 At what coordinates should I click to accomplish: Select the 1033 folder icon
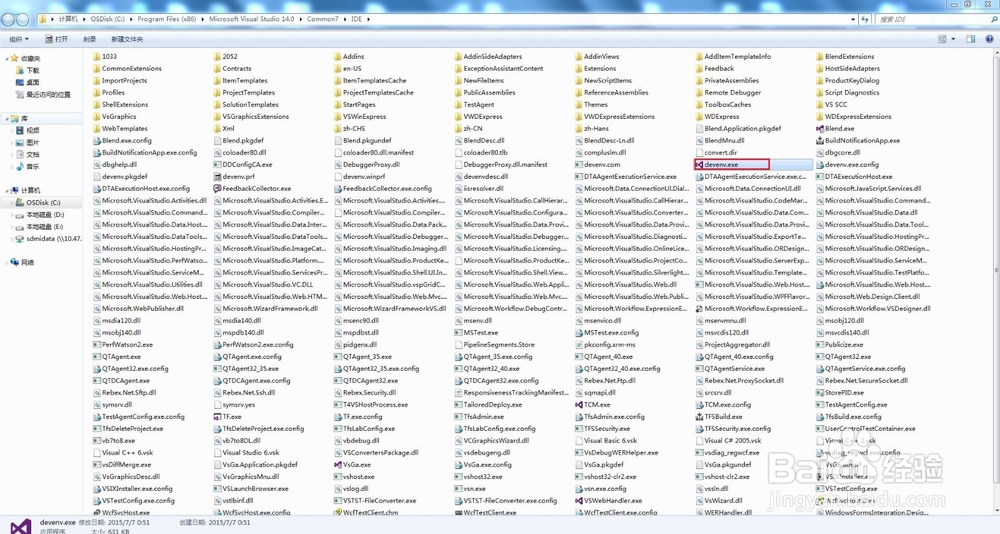point(97,56)
